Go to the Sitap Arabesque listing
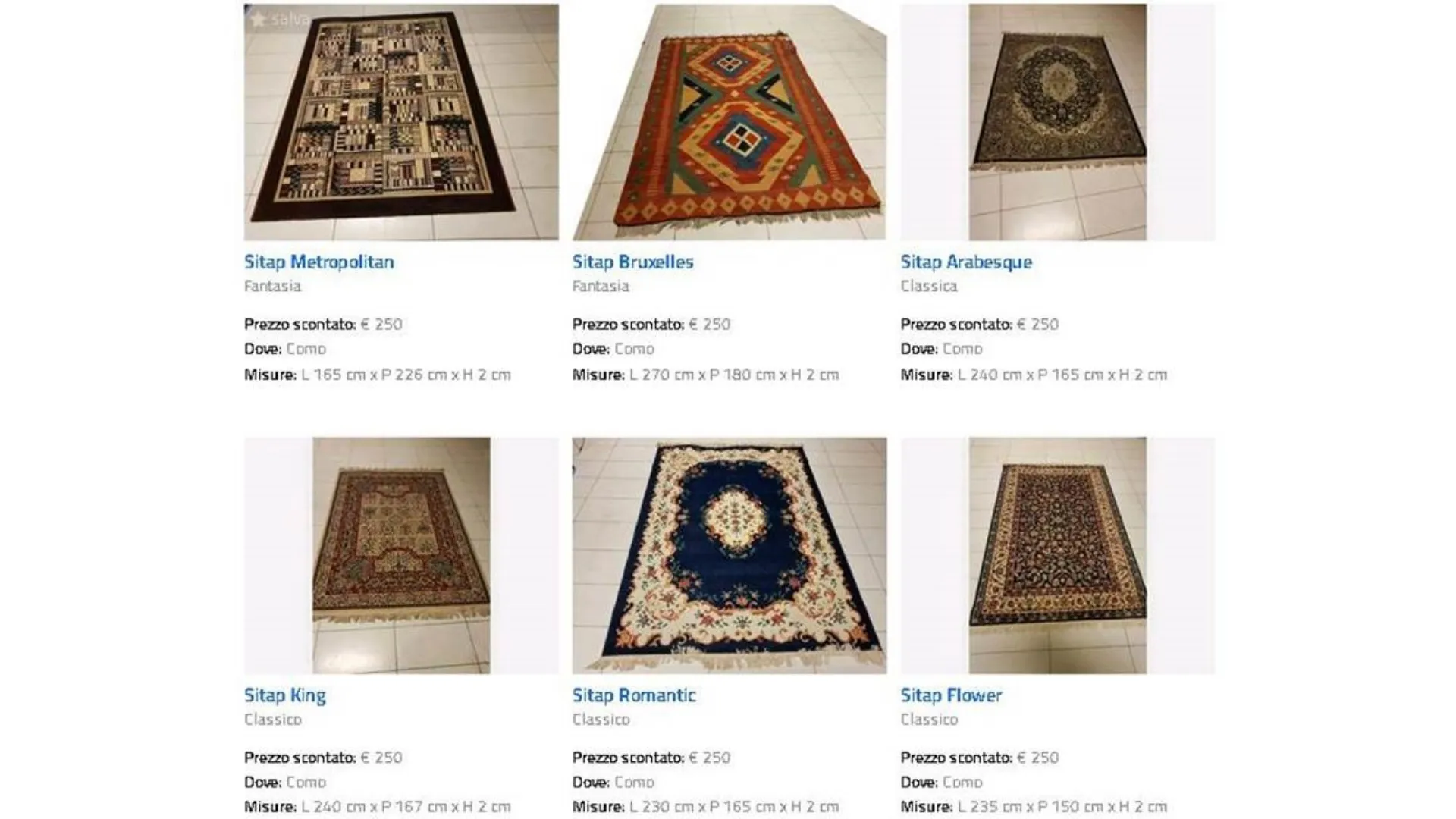This screenshot has width=1456, height=819. pos(966,262)
